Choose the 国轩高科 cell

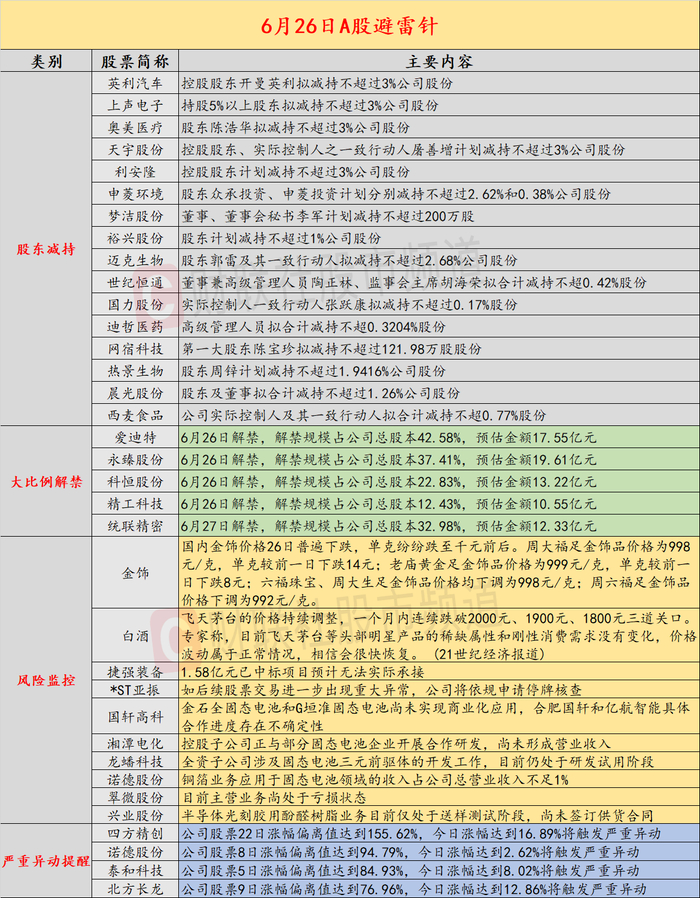[x=135, y=717]
